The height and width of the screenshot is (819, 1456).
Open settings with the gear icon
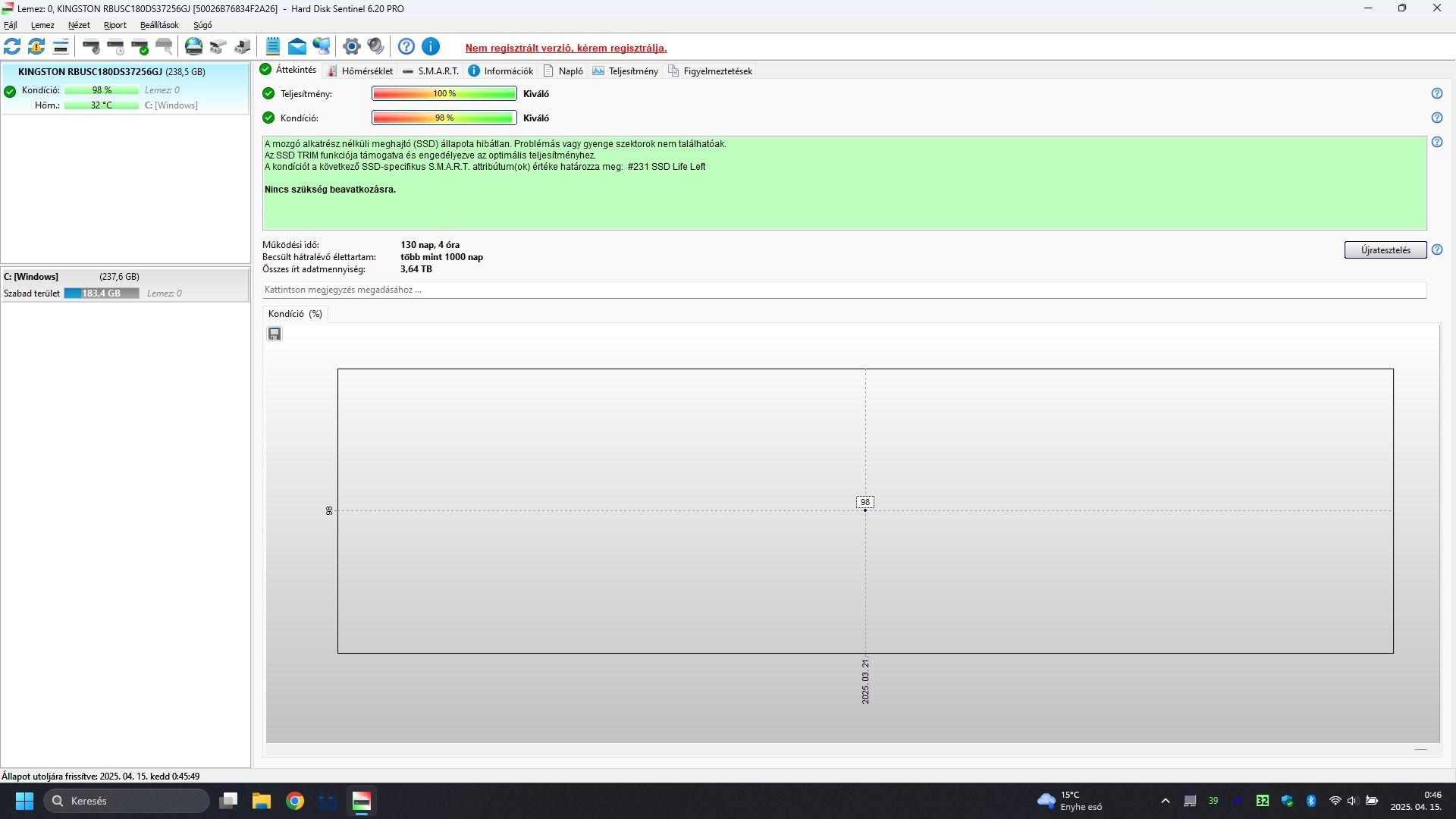point(351,46)
